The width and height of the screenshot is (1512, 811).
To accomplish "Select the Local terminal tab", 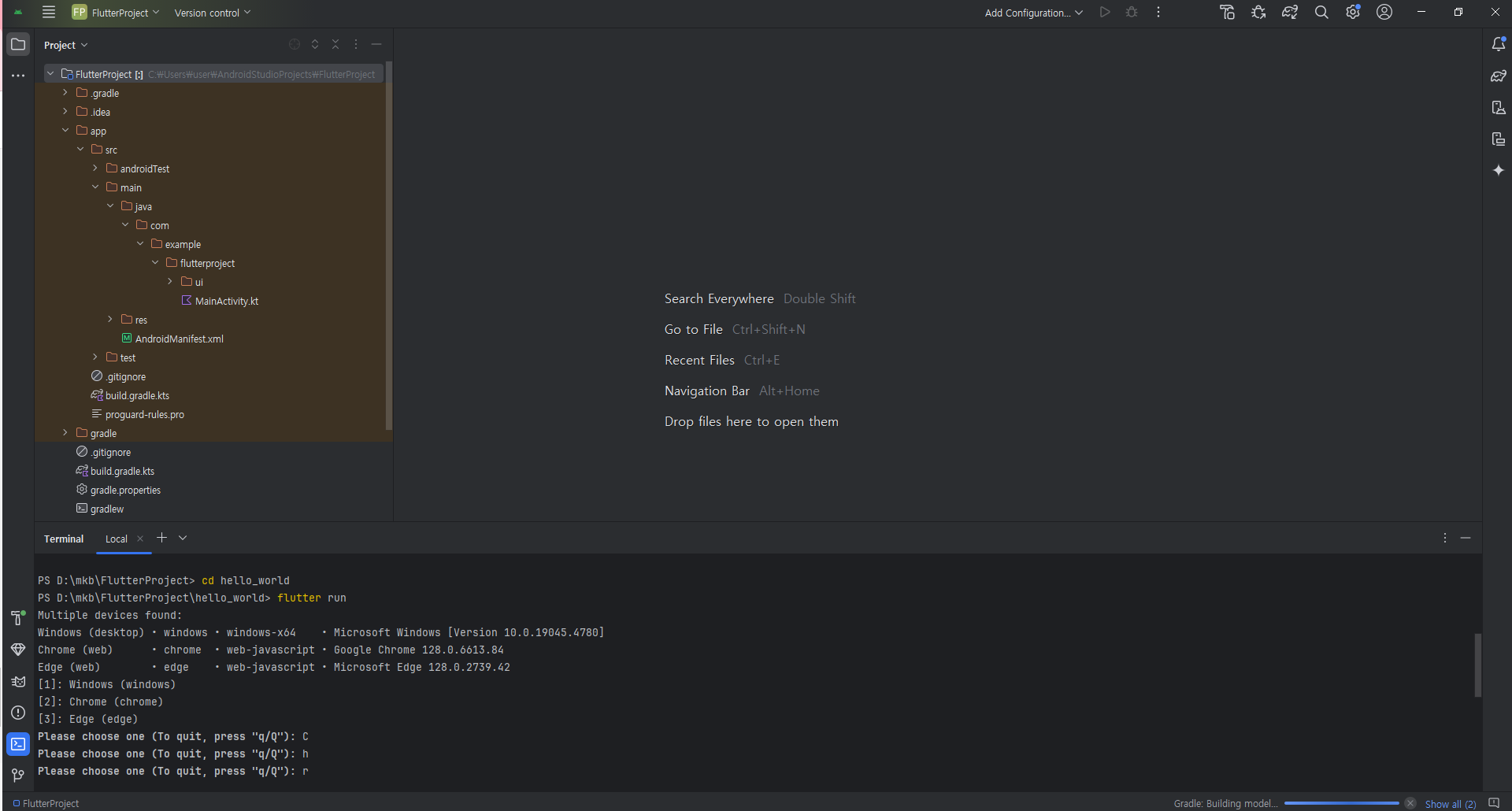I will 117,539.
